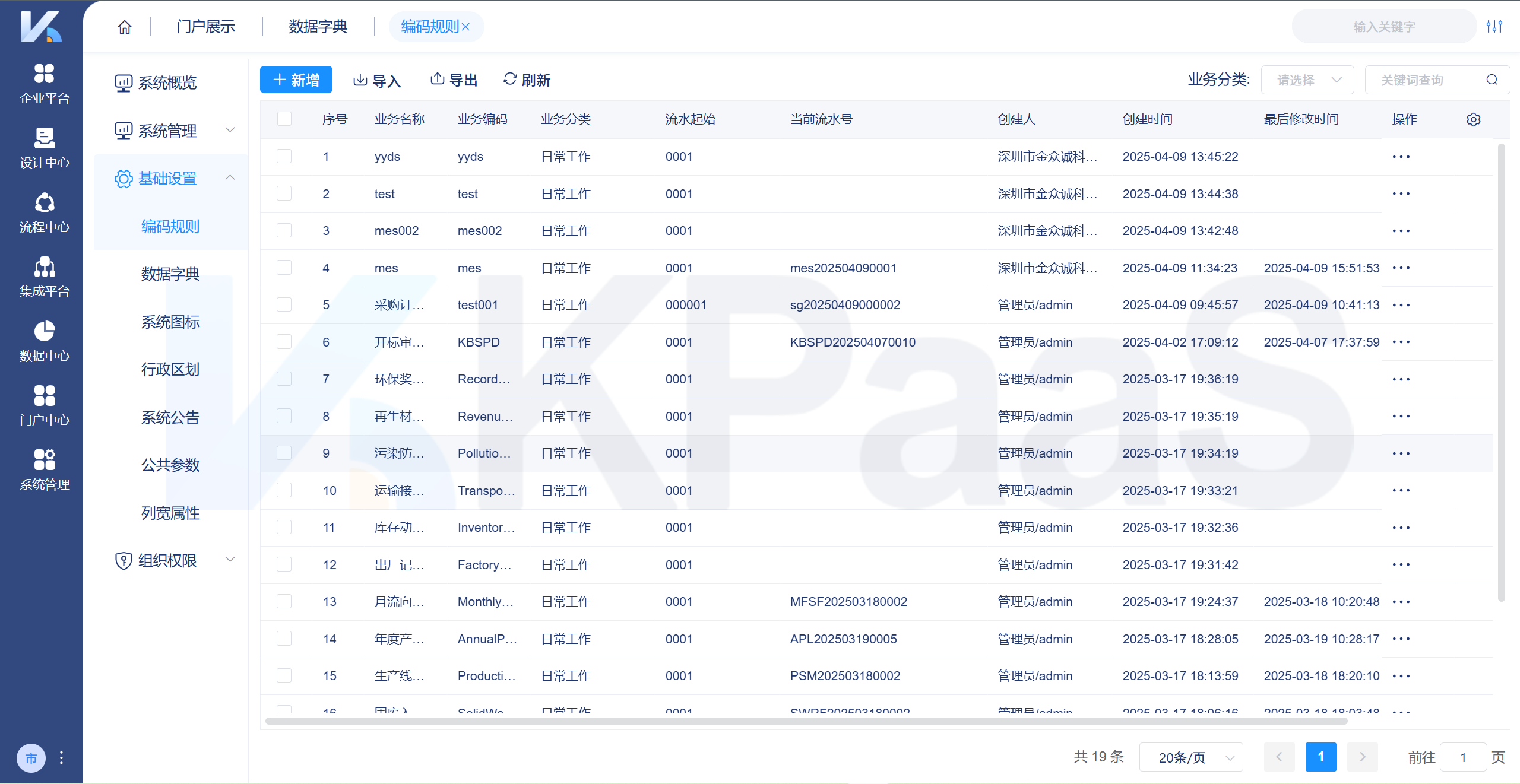This screenshot has height=784, width=1520.
Task: Click the 新增 button
Action: [x=296, y=80]
